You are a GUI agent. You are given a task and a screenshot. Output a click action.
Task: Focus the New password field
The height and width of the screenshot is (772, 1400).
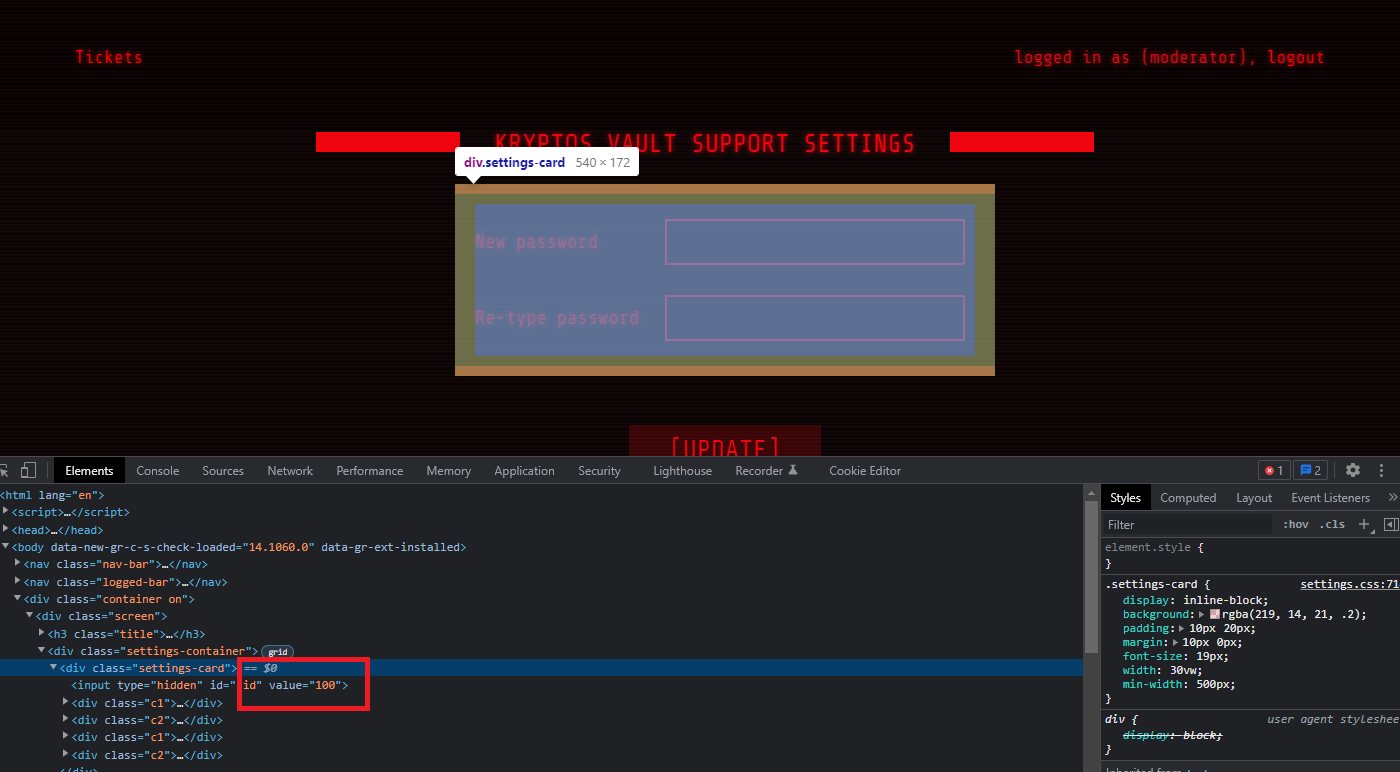click(815, 242)
